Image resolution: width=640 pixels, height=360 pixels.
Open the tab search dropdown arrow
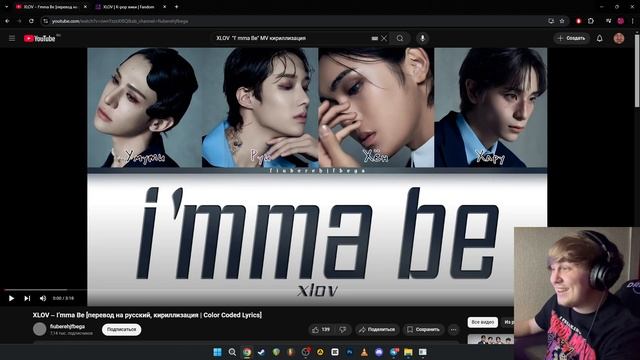click(x=6, y=7)
